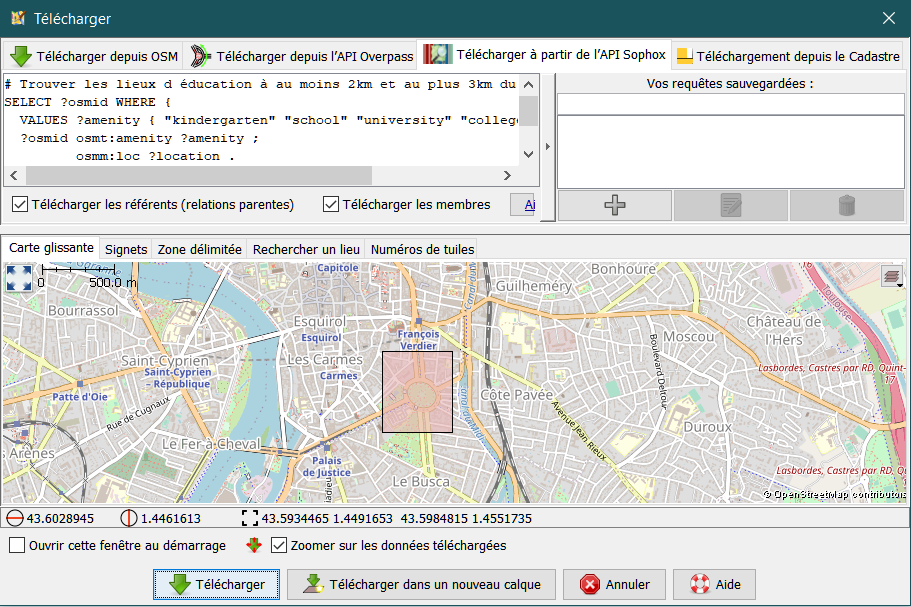Screen dimensions: 911x607
Task: Select Télécharger à partir de l'API Sophox tab
Action: [x=544, y=55]
